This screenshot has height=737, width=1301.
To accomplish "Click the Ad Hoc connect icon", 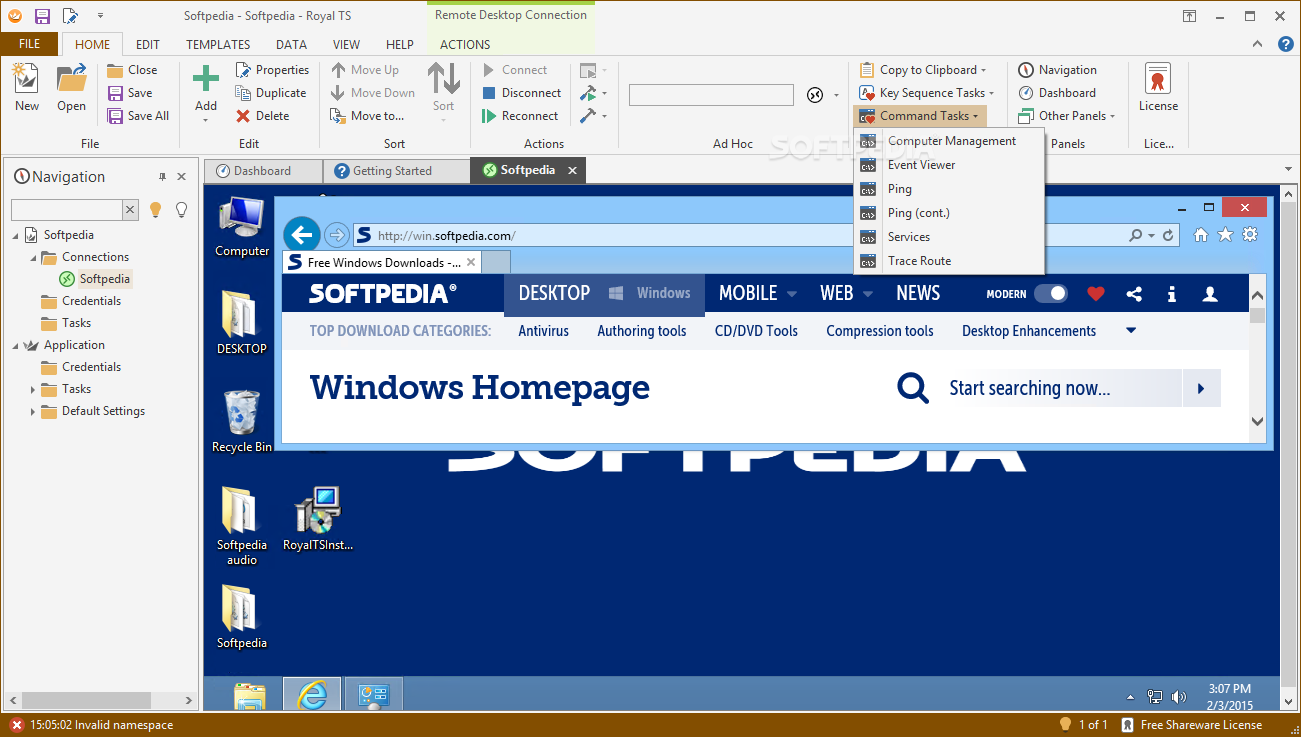I will coord(815,95).
